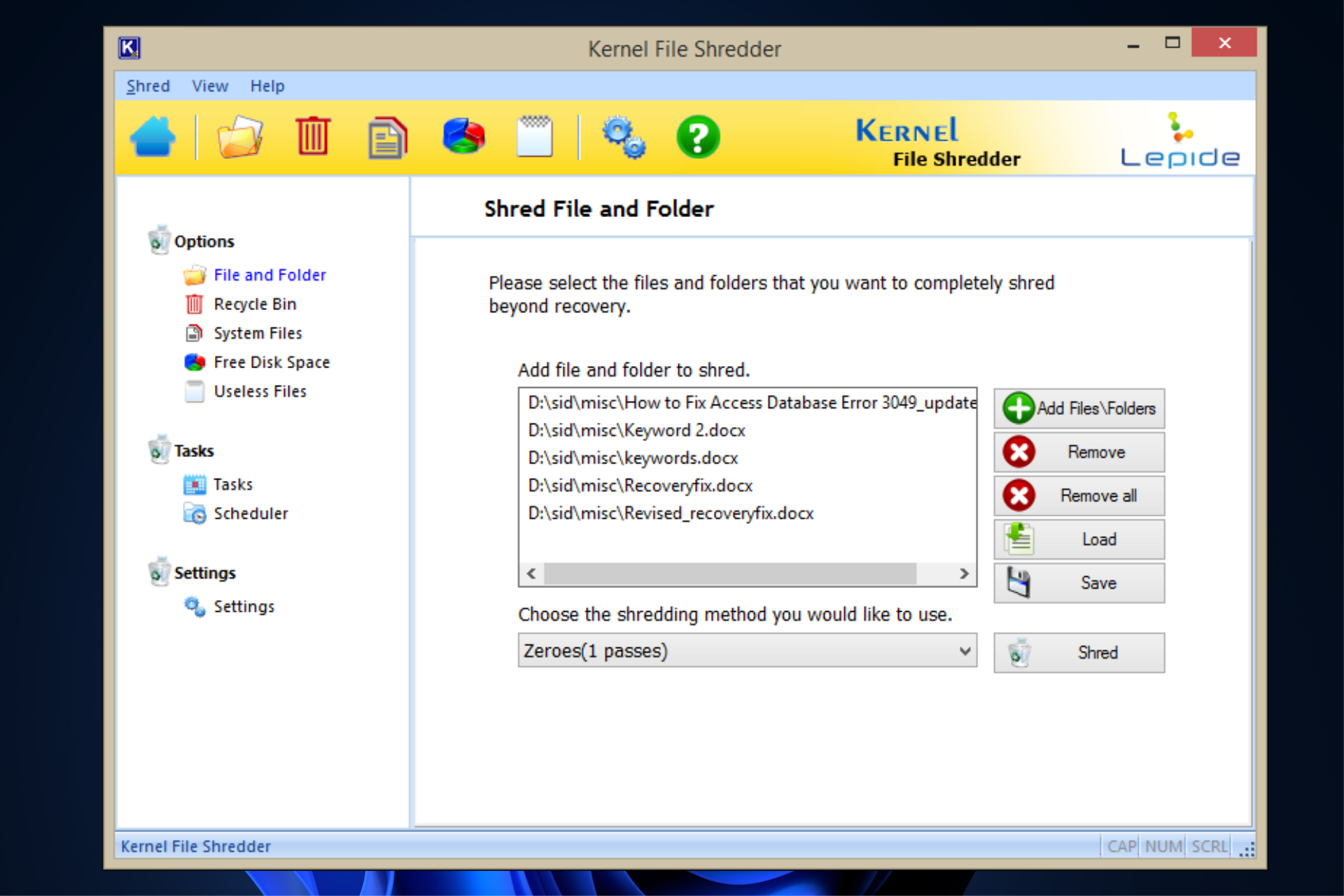Viewport: 1344px width, 896px height.
Task: Open Settings item under Settings group
Action: click(x=244, y=606)
